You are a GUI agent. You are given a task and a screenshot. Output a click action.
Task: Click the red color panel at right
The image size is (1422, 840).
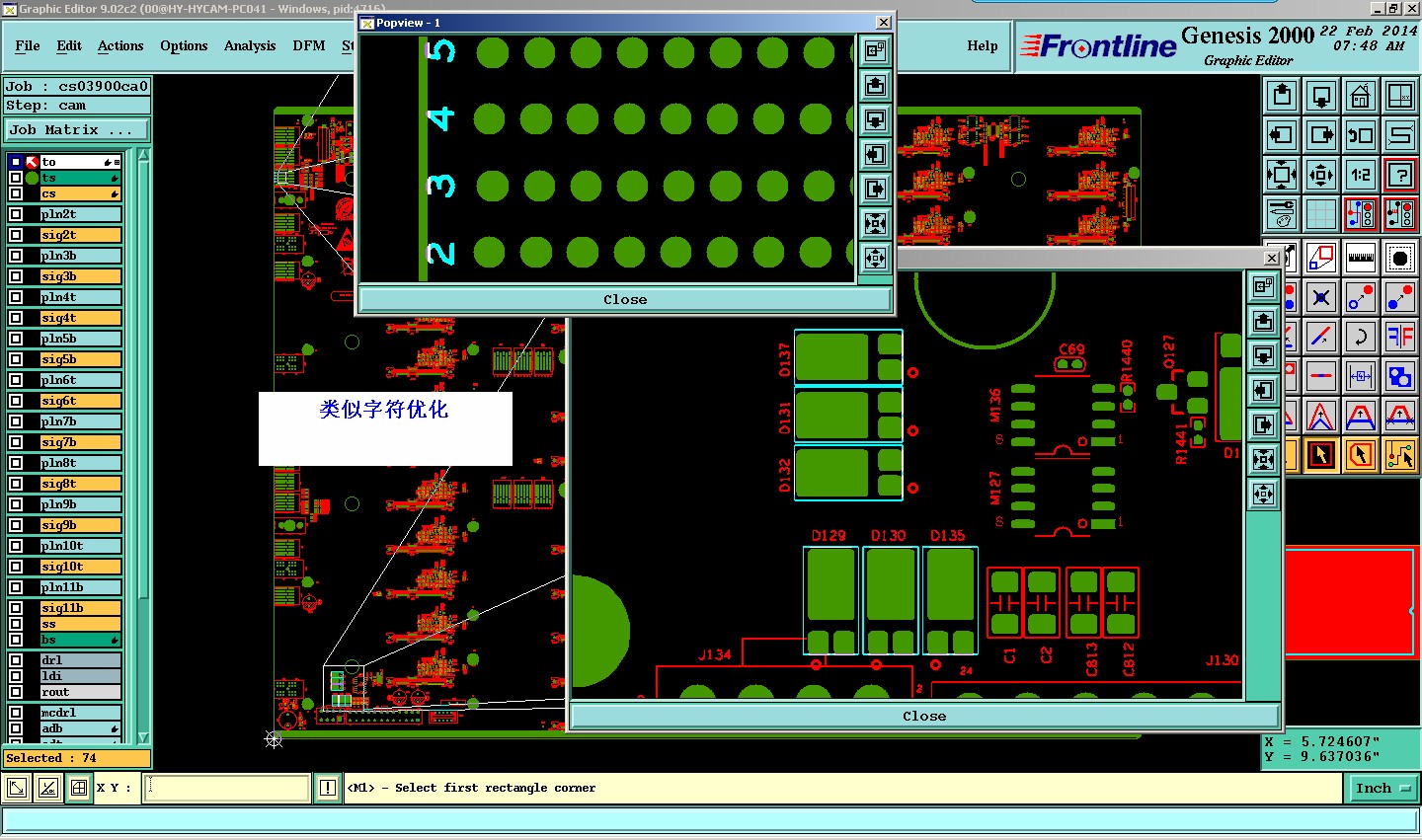1350,601
